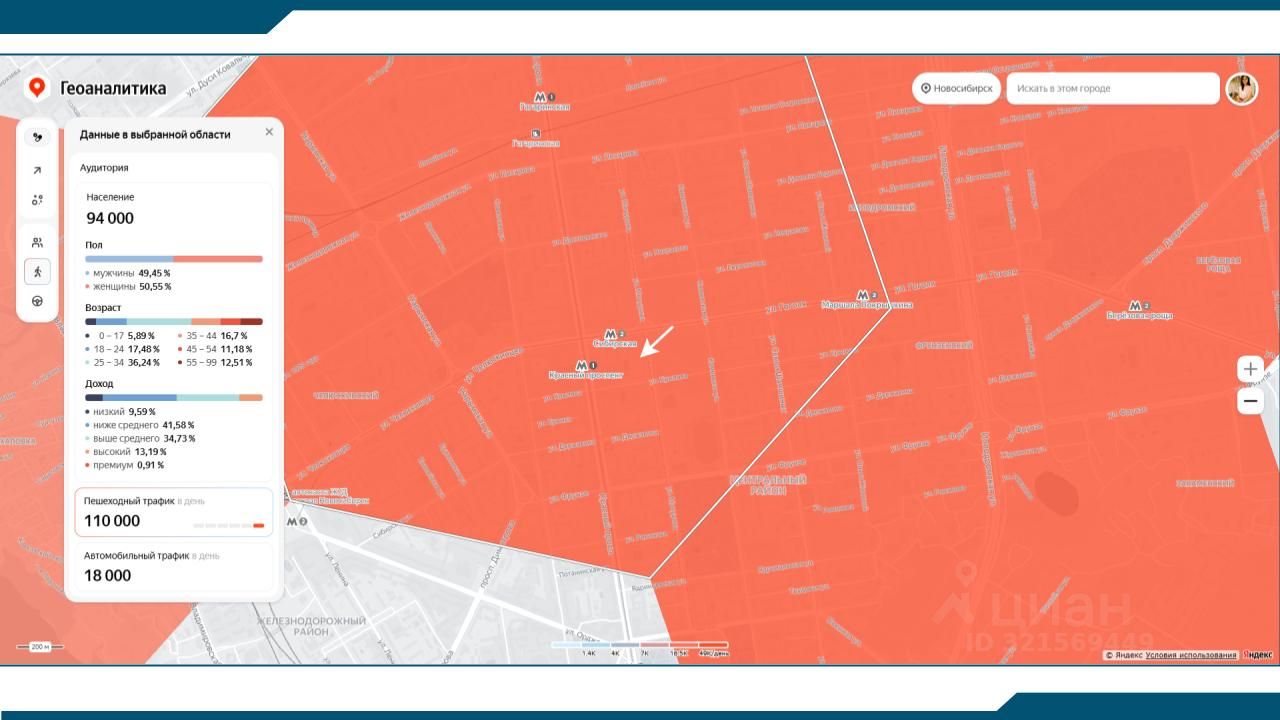Image resolution: width=1280 pixels, height=720 pixels.
Task: Open the user profile avatar
Action: click(x=1242, y=88)
